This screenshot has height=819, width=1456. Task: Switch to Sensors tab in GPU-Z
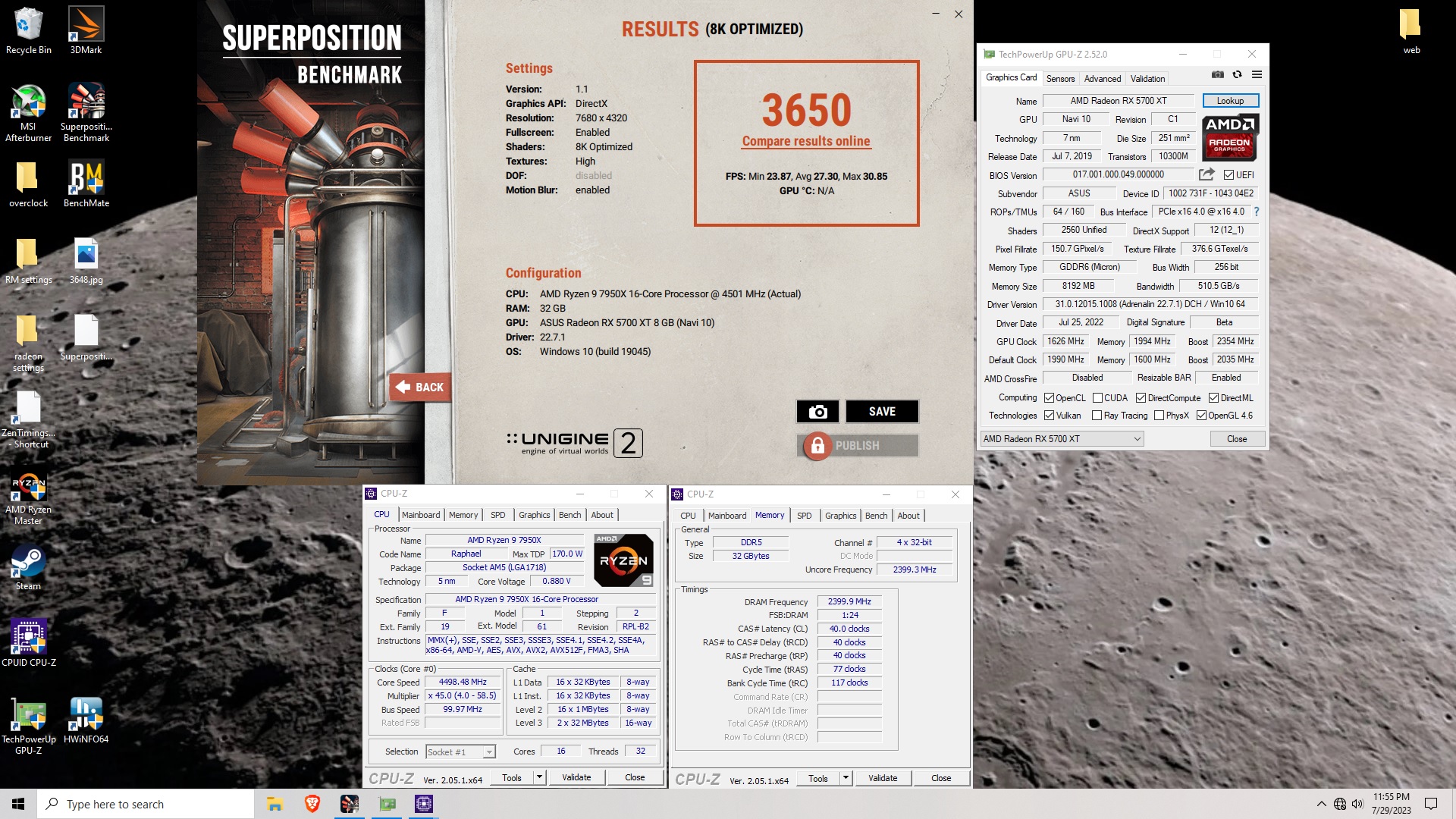pos(1060,79)
